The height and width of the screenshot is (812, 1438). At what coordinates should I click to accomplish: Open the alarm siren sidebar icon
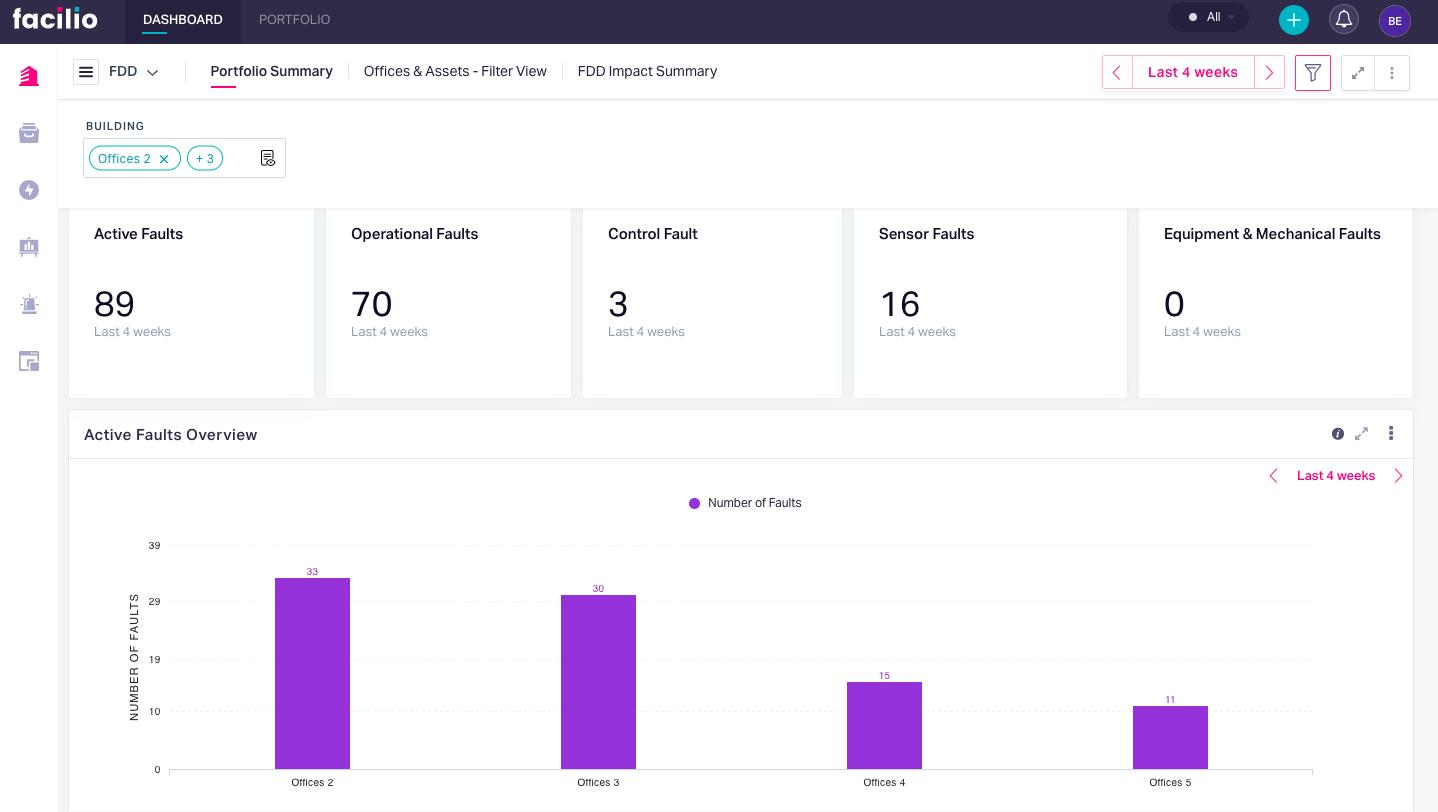coord(29,305)
